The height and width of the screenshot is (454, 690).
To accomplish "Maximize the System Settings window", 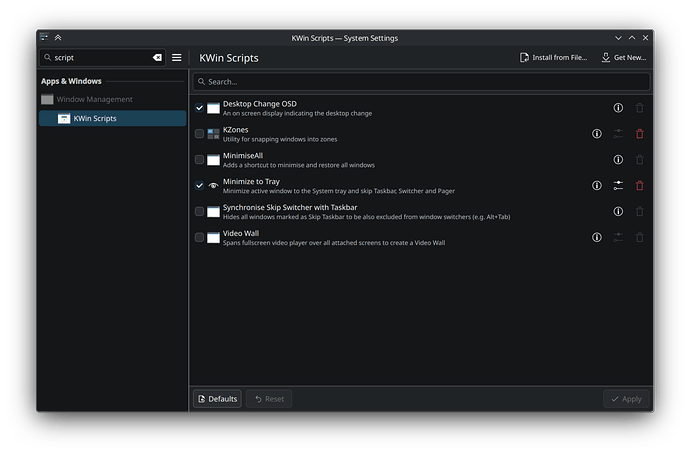I will tap(632, 38).
